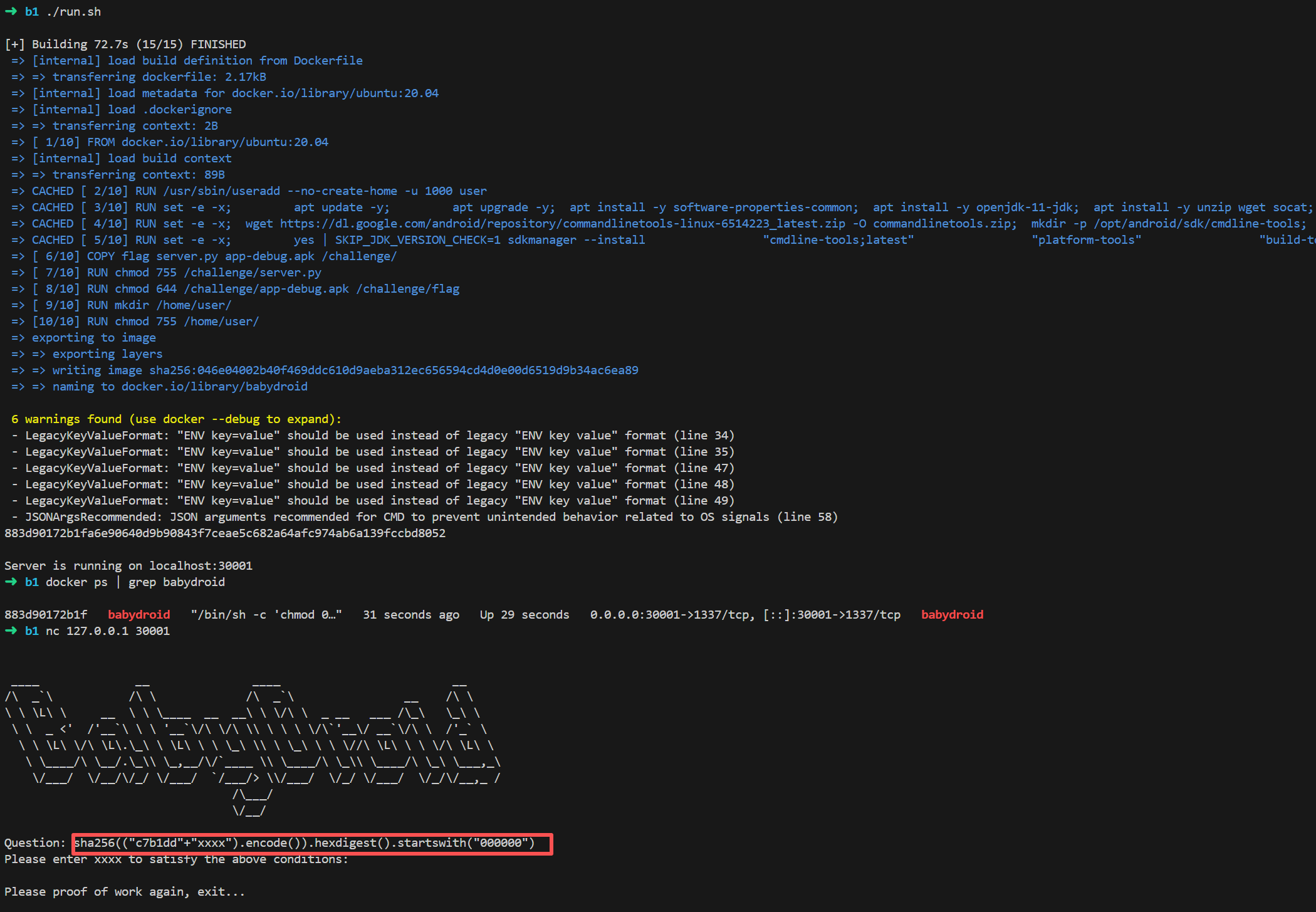1316x912 pixels.
Task: Click the red highlighted sha256 question box
Action: click(x=311, y=843)
